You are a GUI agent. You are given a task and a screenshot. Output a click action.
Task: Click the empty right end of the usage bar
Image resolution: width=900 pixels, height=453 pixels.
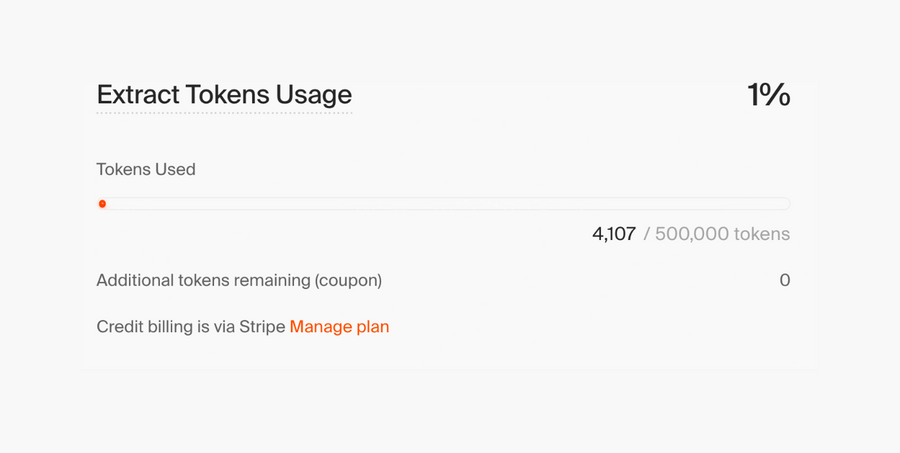770,204
